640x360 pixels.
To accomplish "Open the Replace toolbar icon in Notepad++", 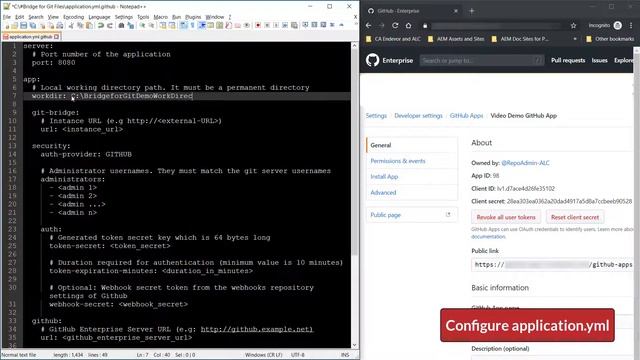I will click(131, 25).
